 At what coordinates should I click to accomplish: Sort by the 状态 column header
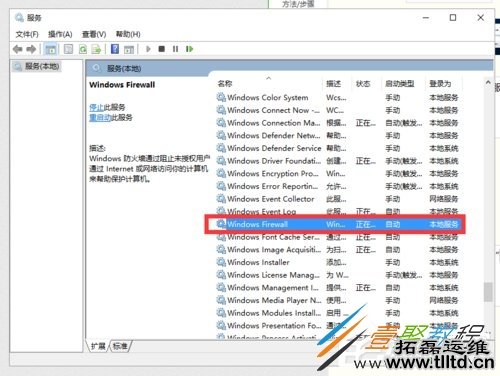pos(363,83)
